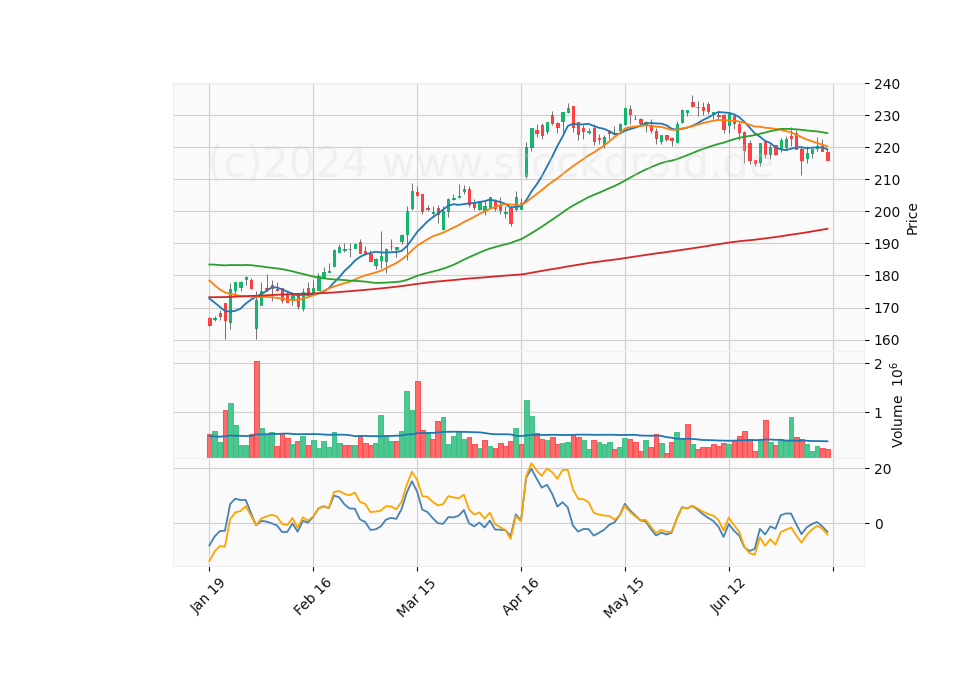960x690 pixels.
Task: Click the oscillator axis label 20
Action: (882, 469)
